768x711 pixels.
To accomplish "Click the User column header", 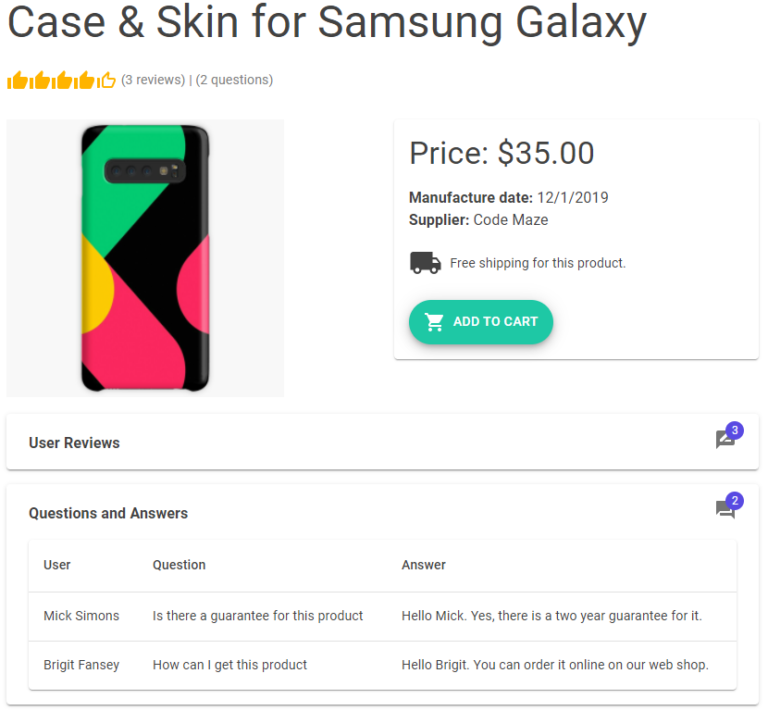I will pyautogui.click(x=57, y=565).
